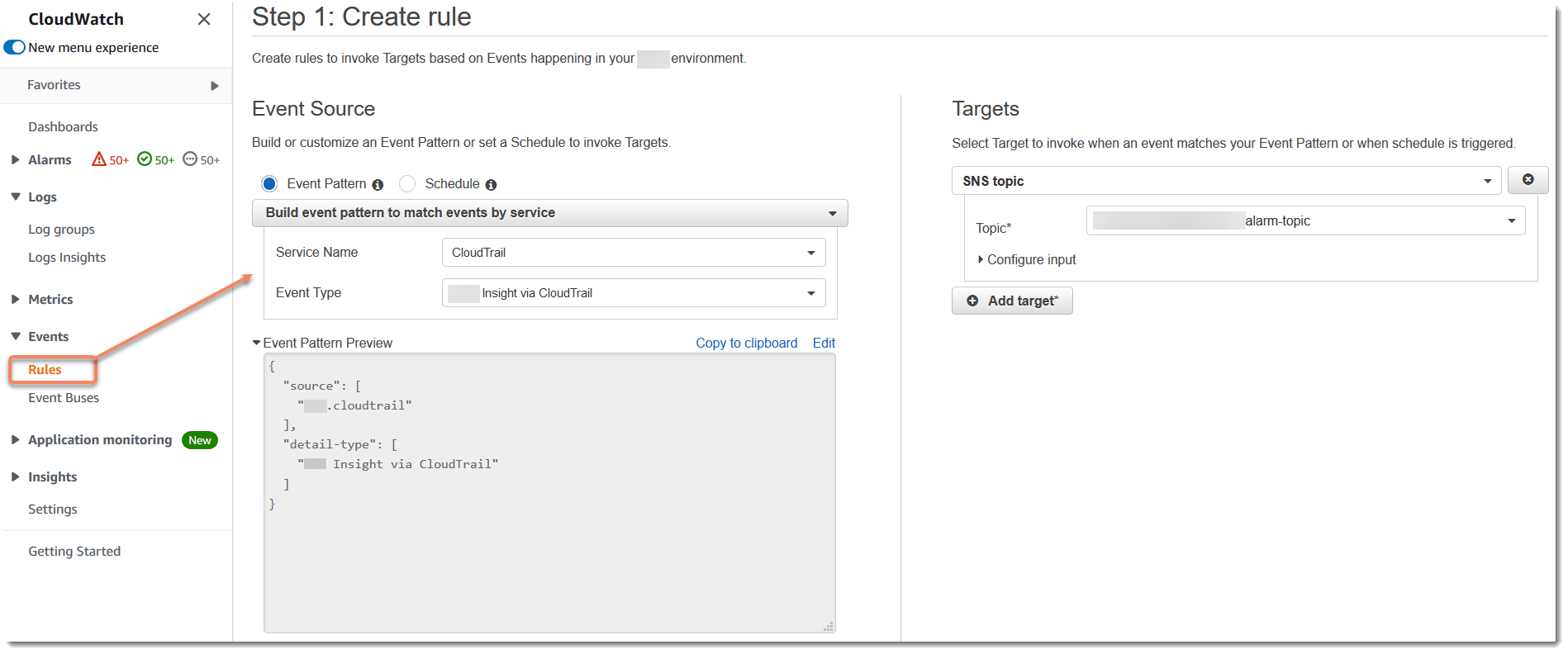This screenshot has height=654, width=1568.
Task: Click the resize handle of pattern preview
Action: (x=829, y=627)
